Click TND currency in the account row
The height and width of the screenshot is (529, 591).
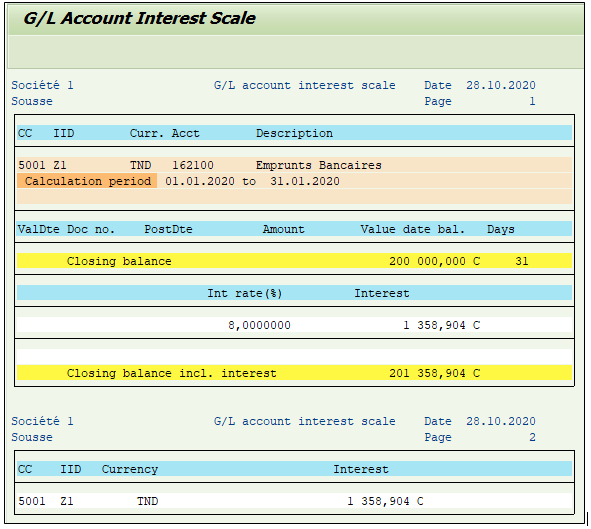[x=140, y=165]
